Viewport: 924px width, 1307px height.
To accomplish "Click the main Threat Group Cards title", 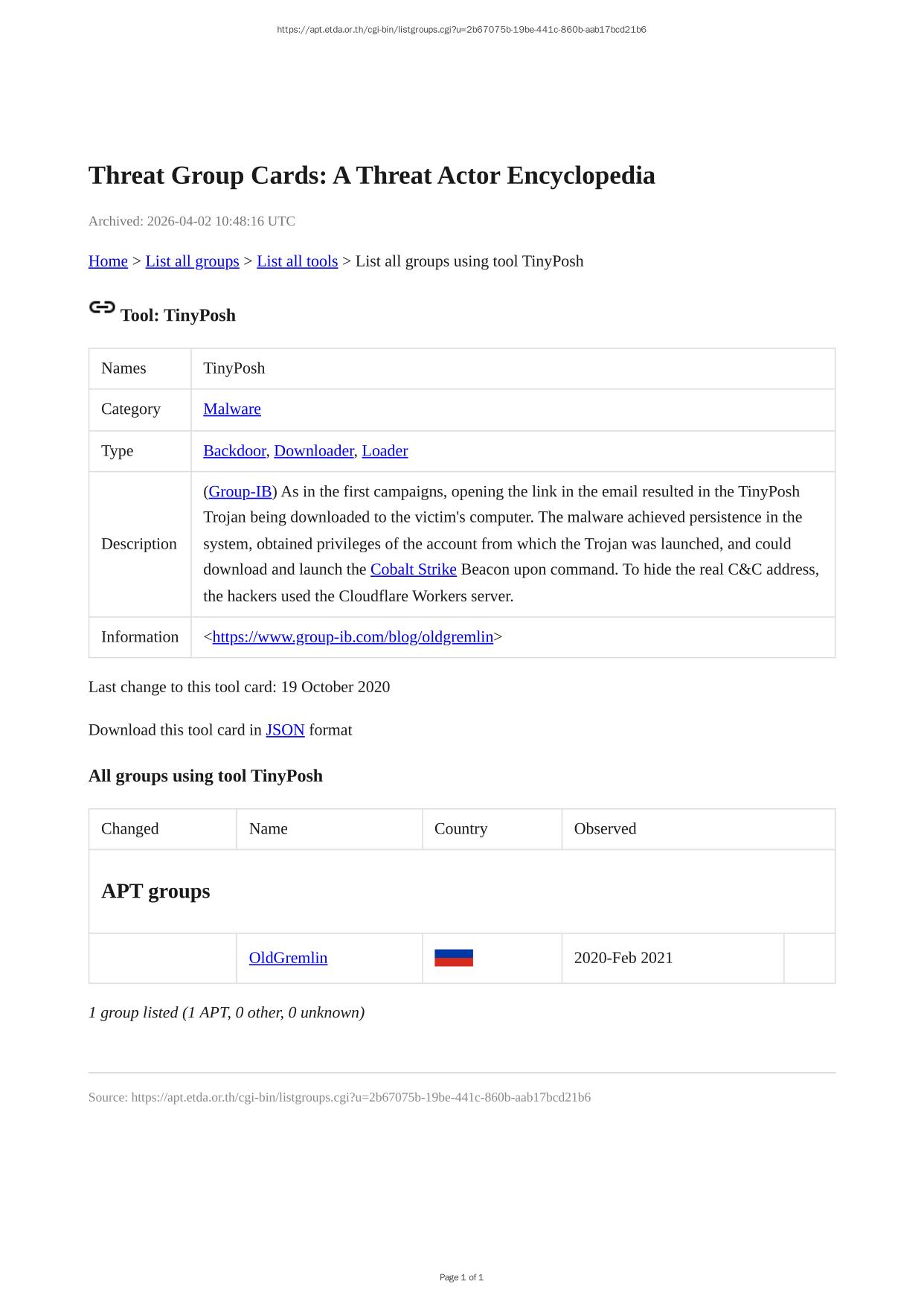I will (371, 176).
